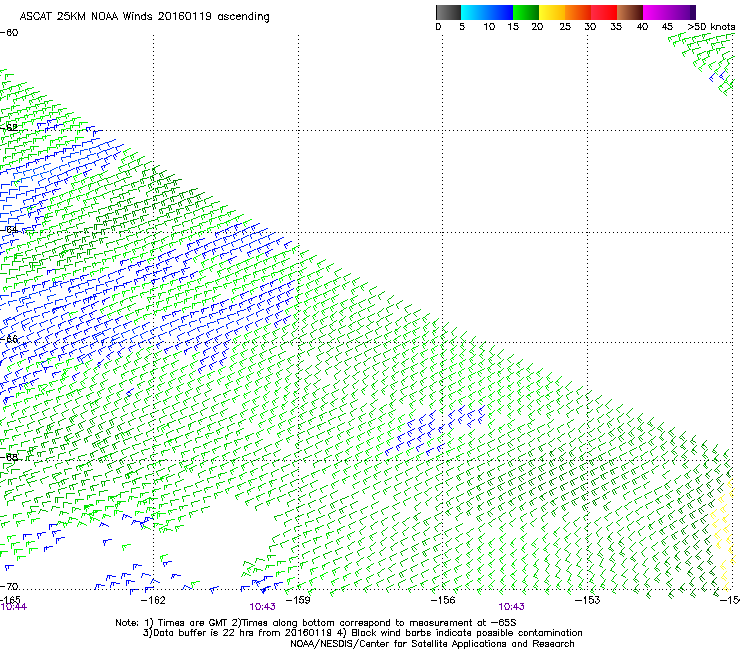The height and width of the screenshot is (650, 740).
Task: Click the 10:43 time stamp right of -156
Action: pos(512,607)
